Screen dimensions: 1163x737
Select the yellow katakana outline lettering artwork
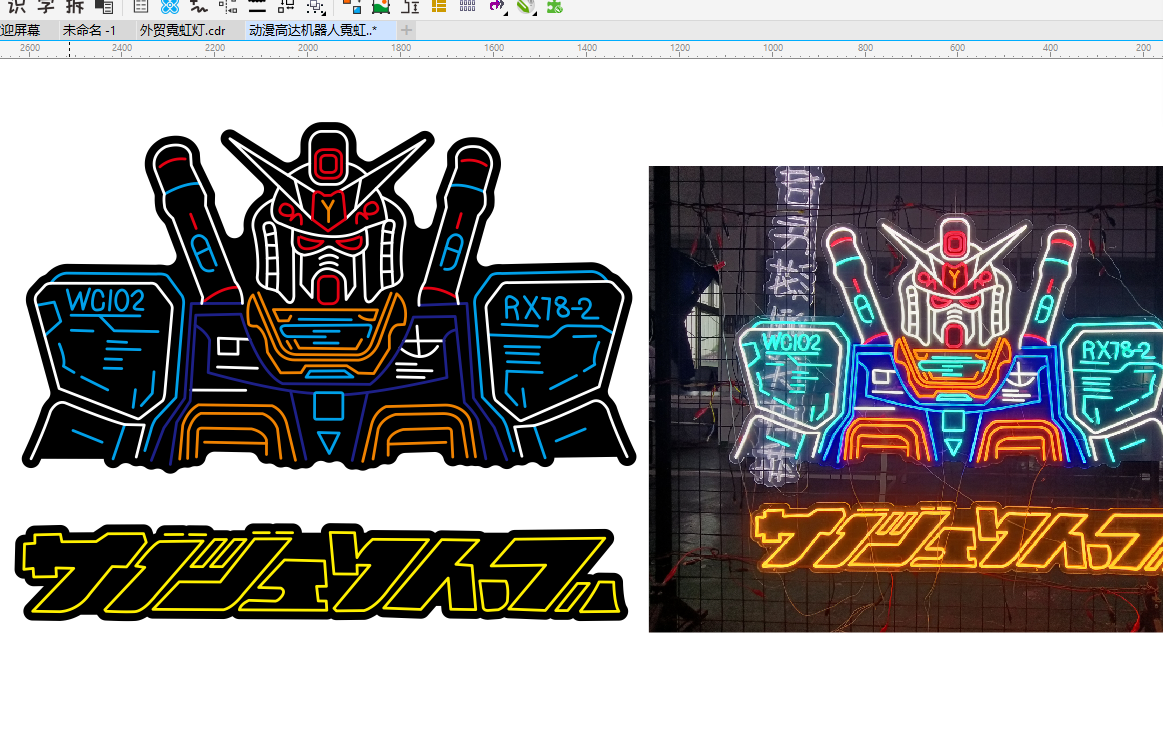click(x=321, y=572)
